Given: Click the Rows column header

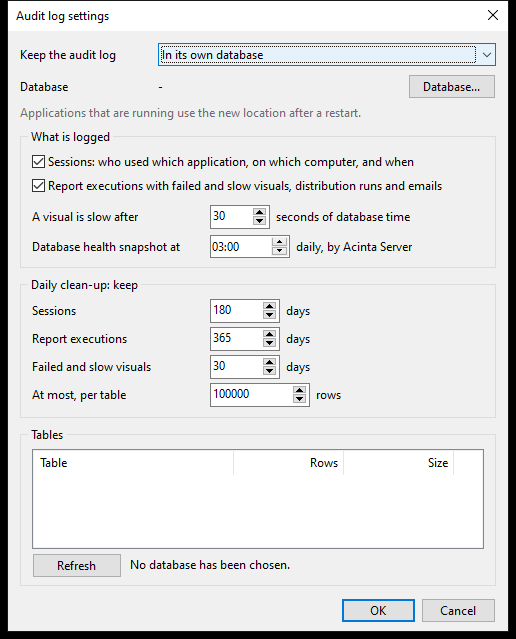Looking at the screenshot, I should pyautogui.click(x=289, y=463).
